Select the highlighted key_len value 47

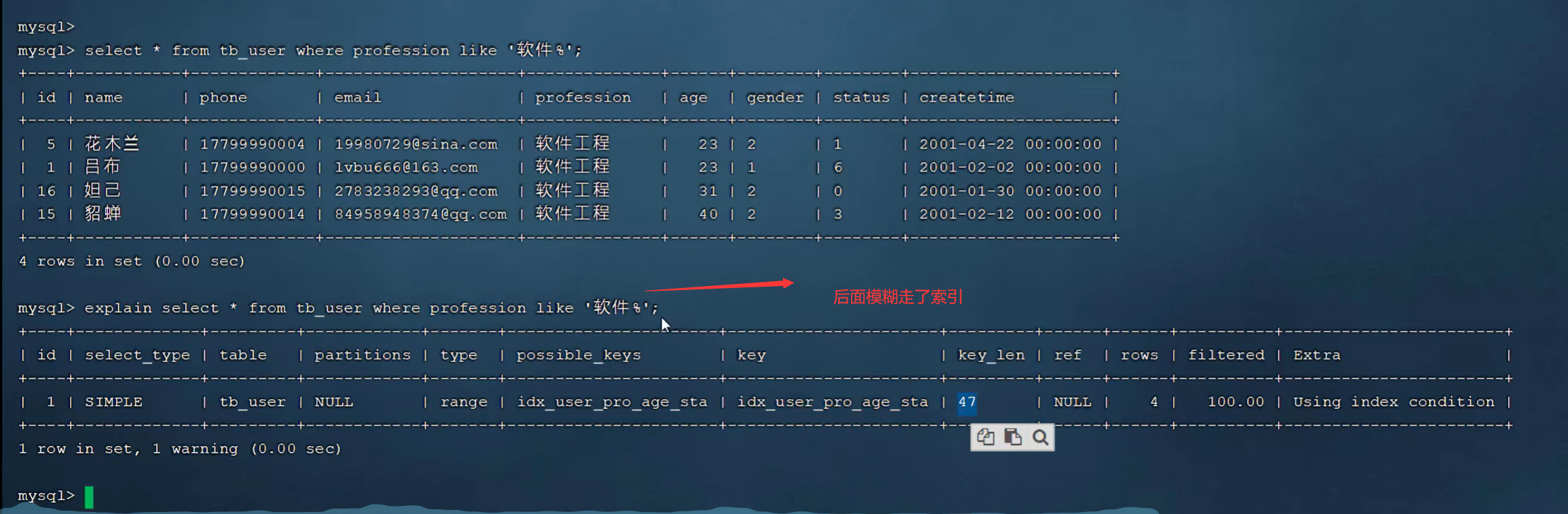(967, 402)
